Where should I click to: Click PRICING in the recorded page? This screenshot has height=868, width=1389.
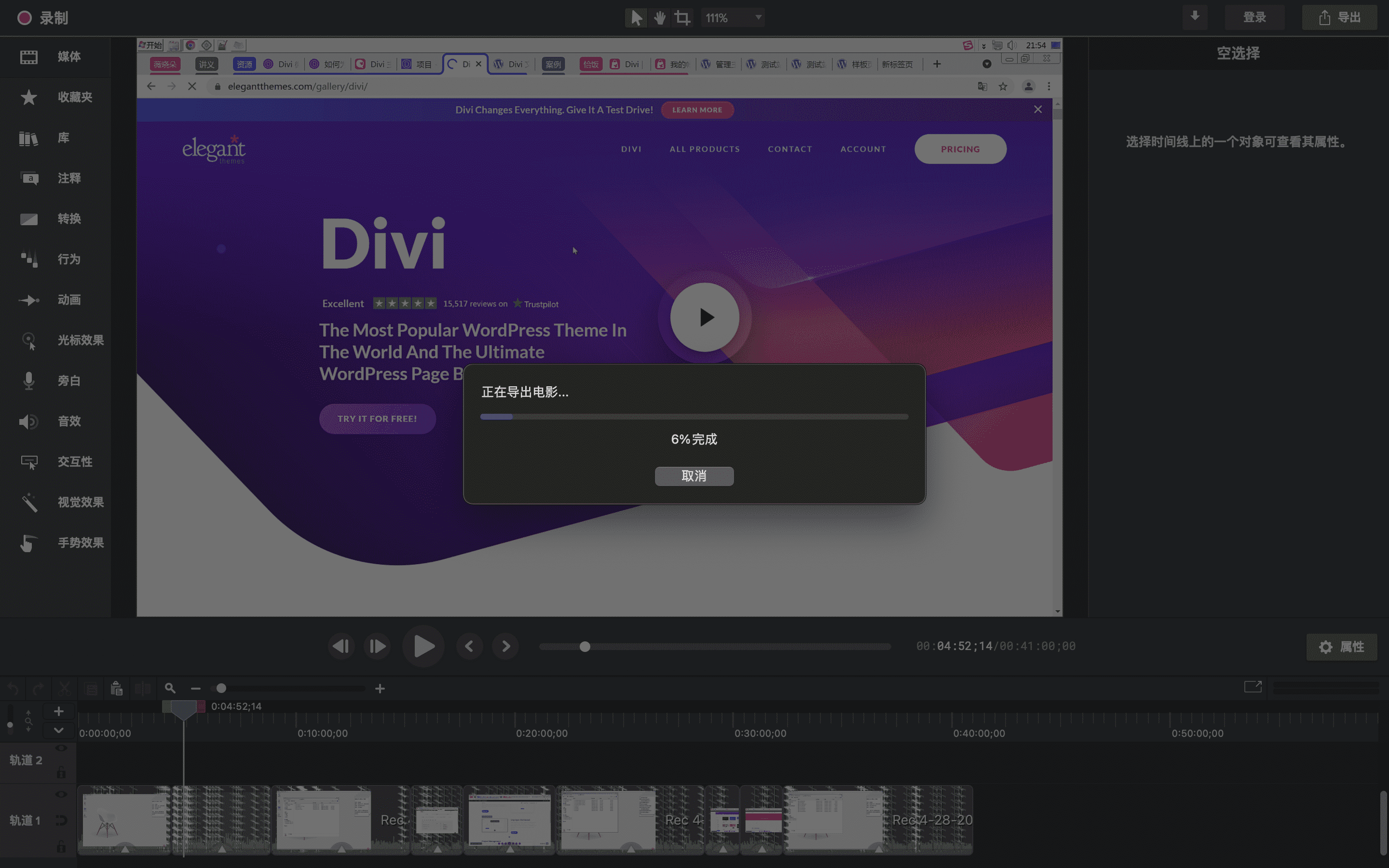click(960, 149)
